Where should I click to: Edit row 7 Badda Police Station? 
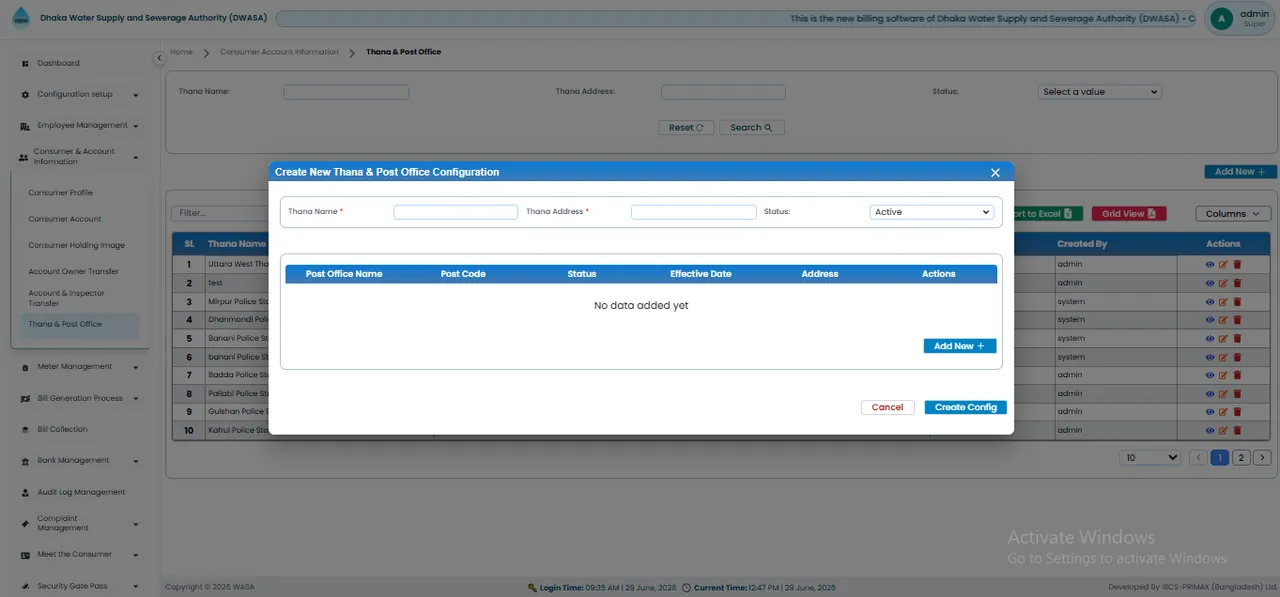tap(1223, 375)
